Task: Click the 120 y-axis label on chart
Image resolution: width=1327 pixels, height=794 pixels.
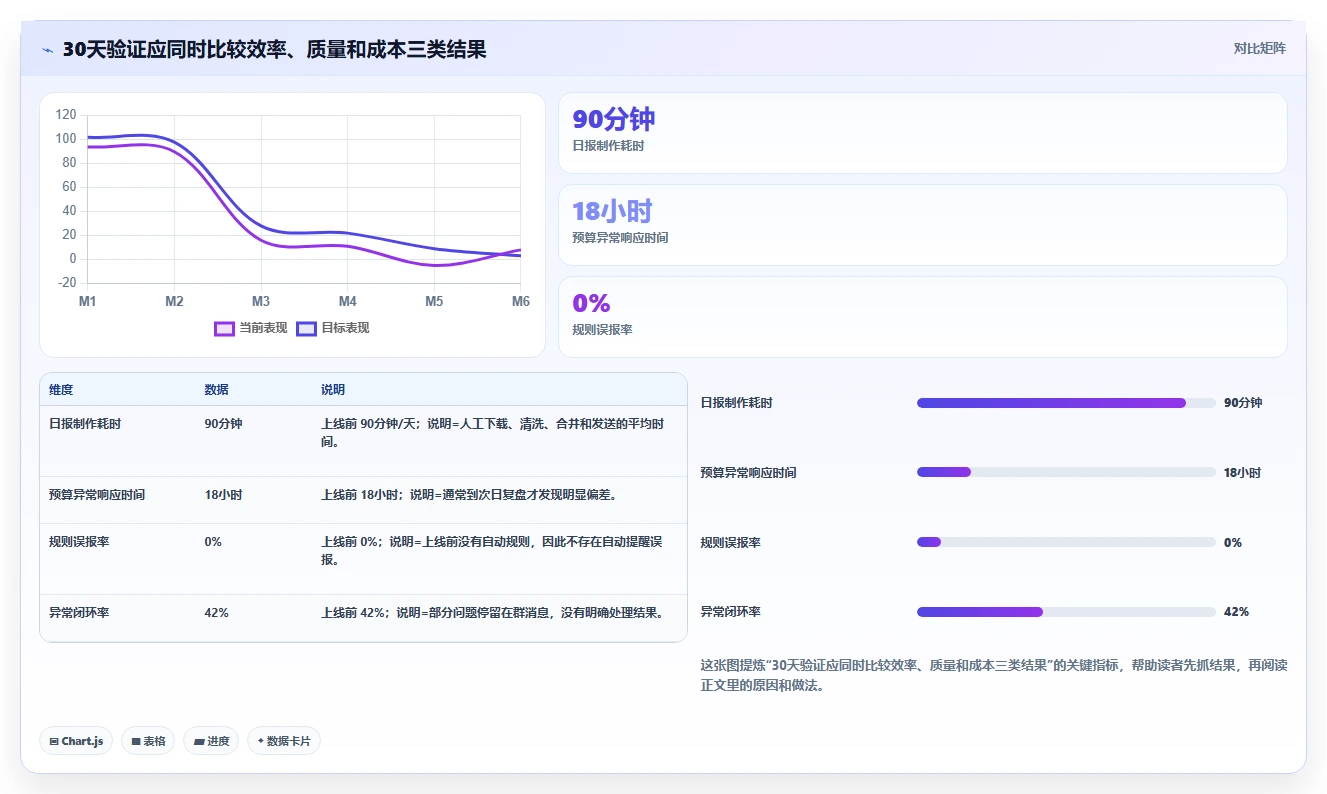Action: [66, 115]
